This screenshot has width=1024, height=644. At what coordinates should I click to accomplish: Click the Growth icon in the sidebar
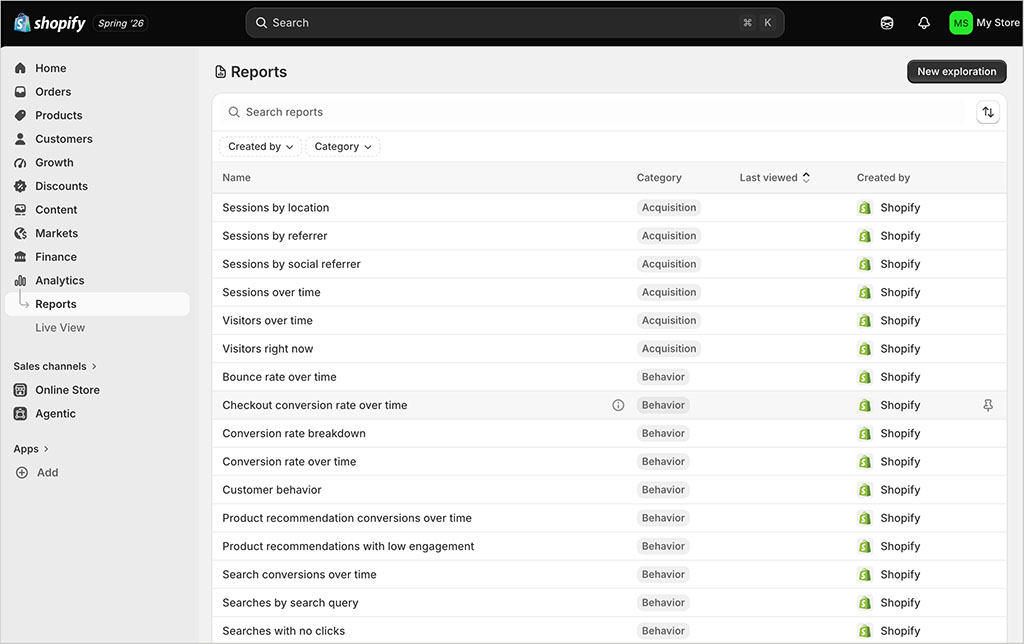point(20,162)
